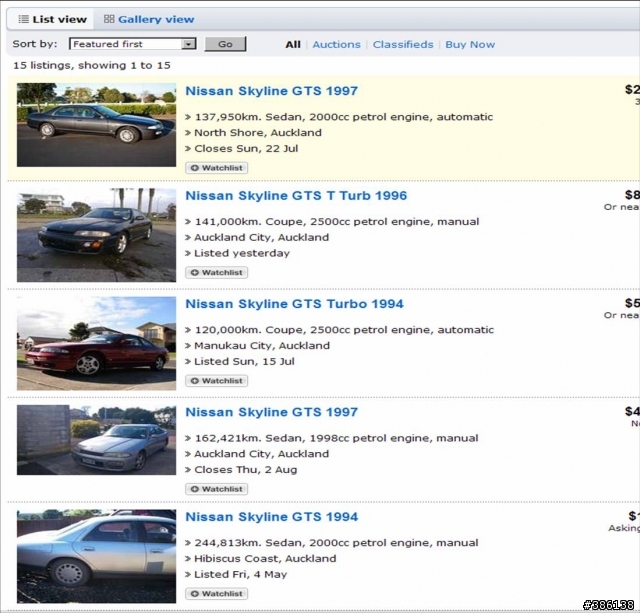640x613 pixels.
Task: Filter listings by Buy Now
Action: [470, 44]
